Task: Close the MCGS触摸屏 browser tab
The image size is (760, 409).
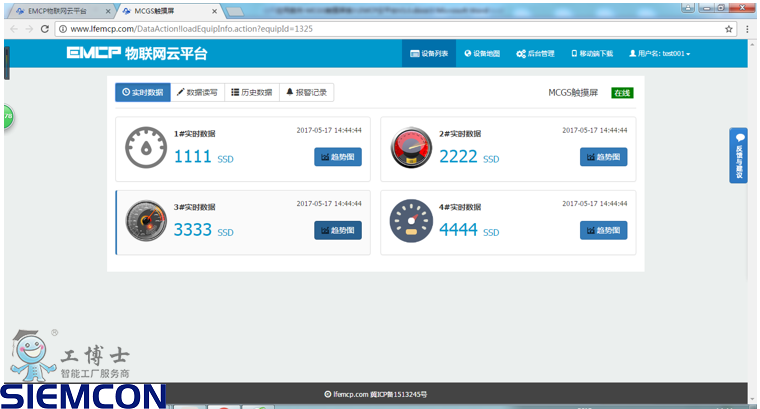Action: click(x=215, y=11)
